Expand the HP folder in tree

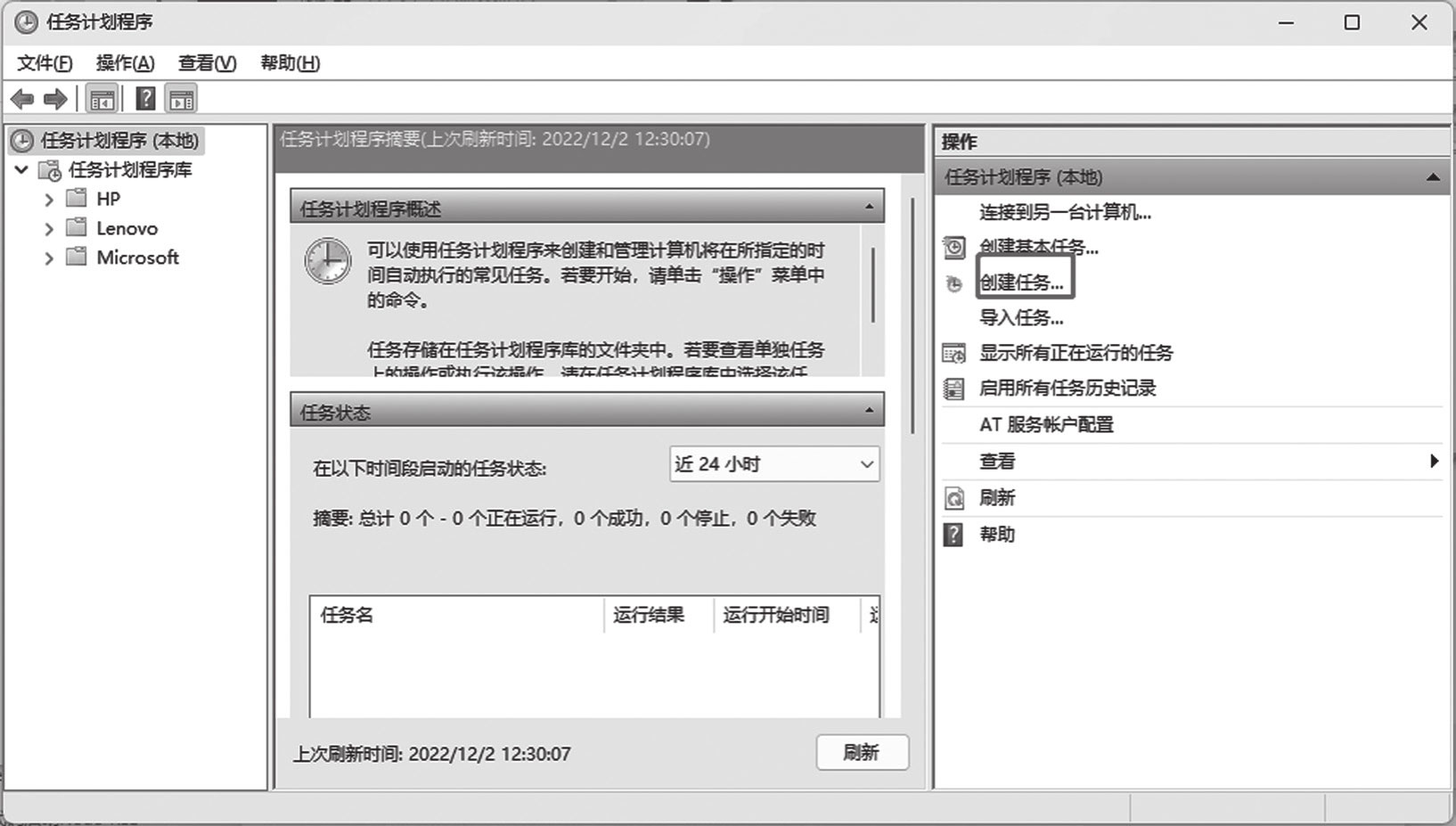pos(49,200)
